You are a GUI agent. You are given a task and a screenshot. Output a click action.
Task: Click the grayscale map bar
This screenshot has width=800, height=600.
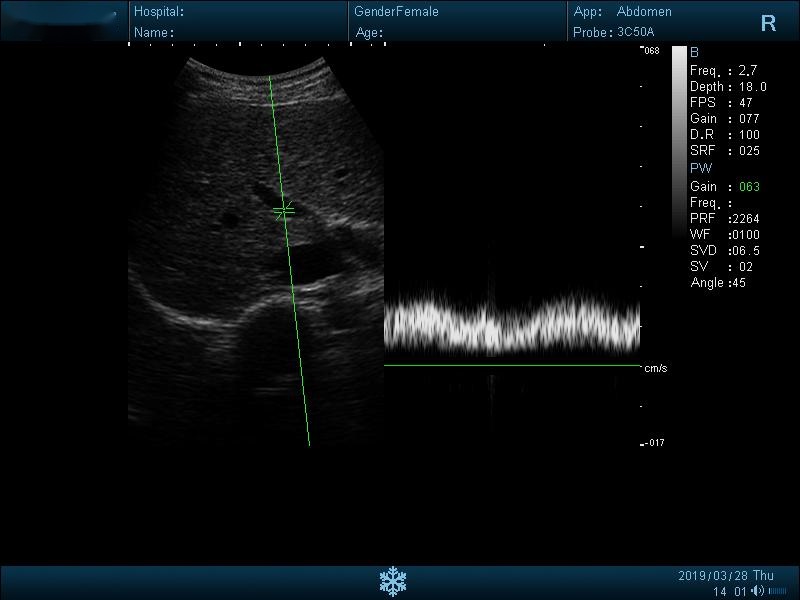679,140
